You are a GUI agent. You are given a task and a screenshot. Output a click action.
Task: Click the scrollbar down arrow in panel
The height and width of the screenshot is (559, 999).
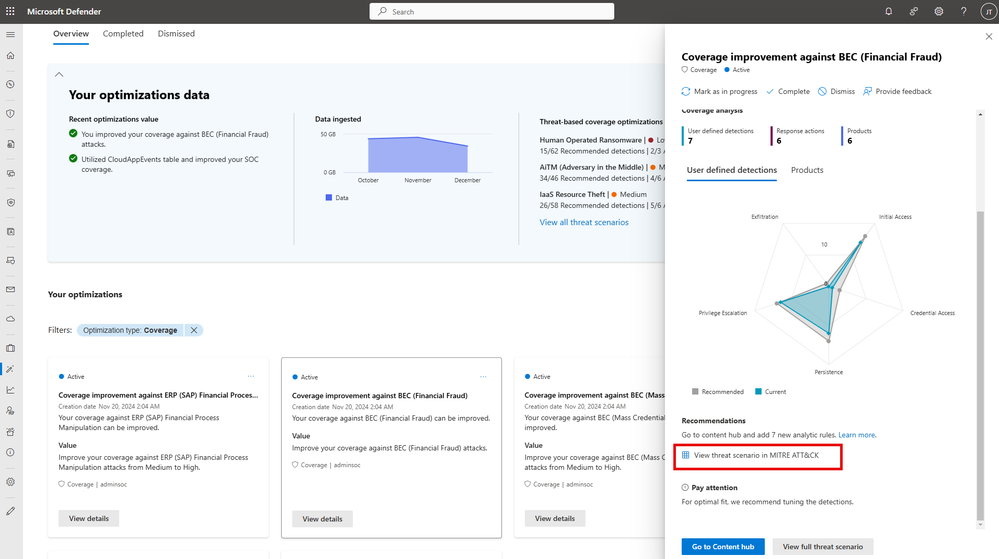coord(980,525)
